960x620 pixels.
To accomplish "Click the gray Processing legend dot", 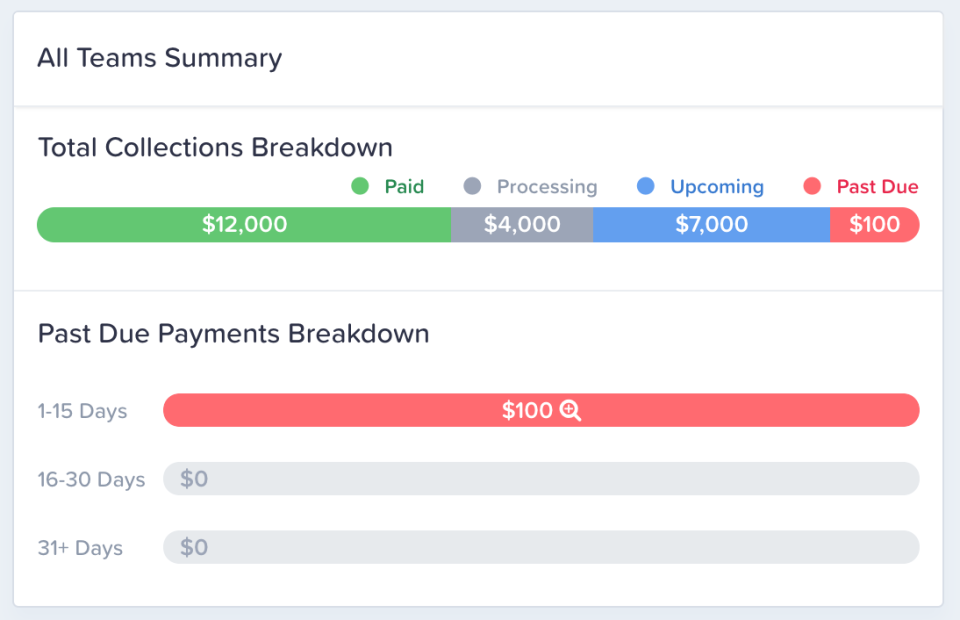I will click(473, 186).
